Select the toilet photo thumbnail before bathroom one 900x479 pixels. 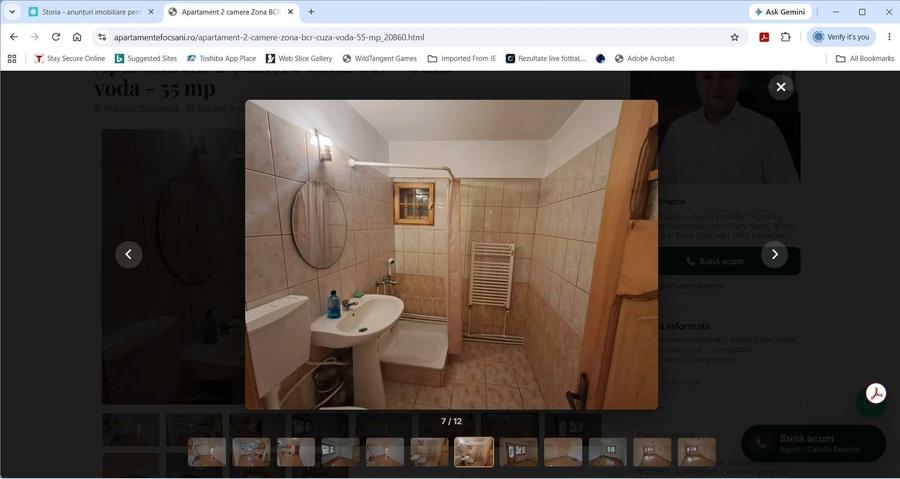pyautogui.click(x=429, y=452)
